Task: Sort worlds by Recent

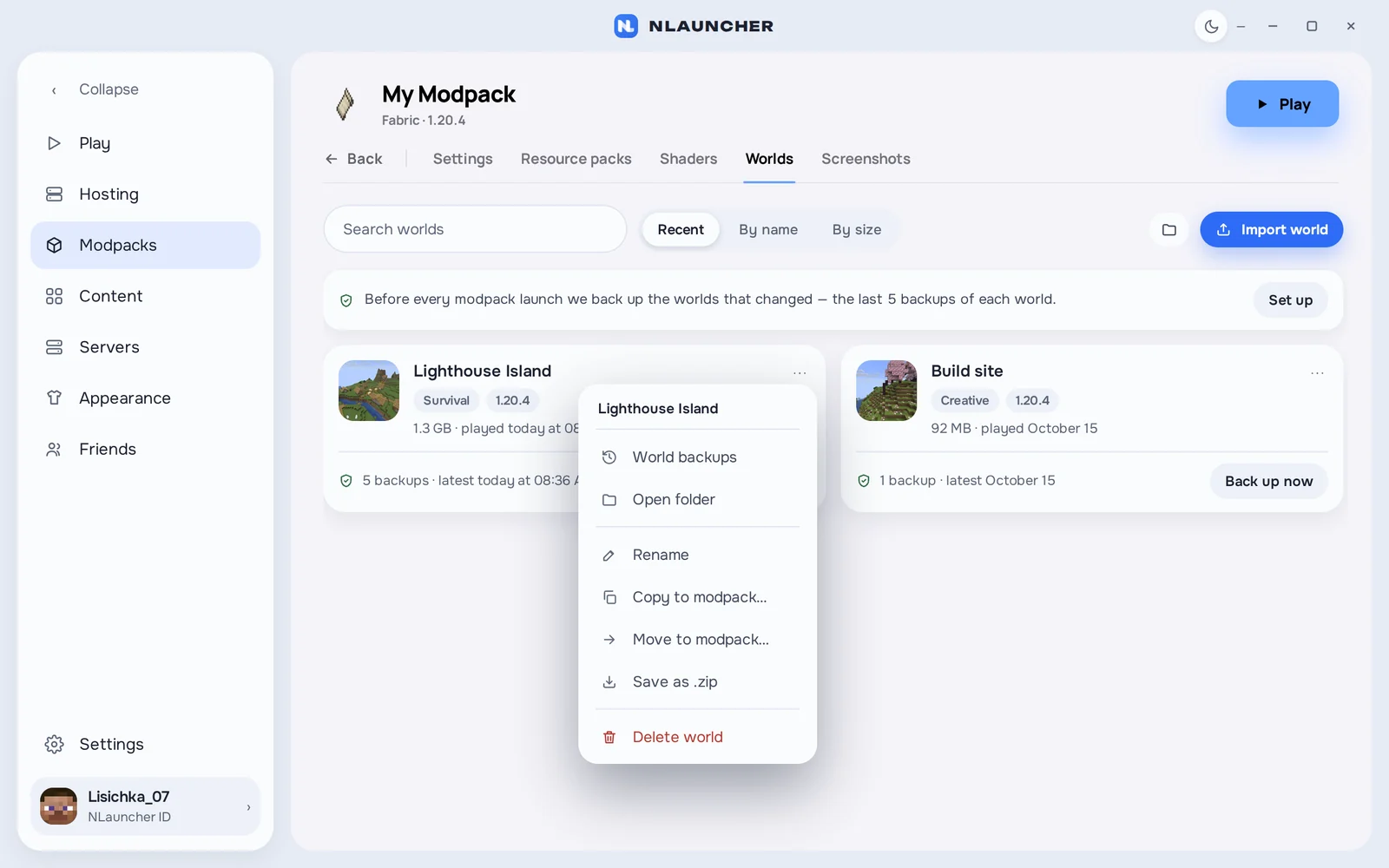Action: pos(681,229)
